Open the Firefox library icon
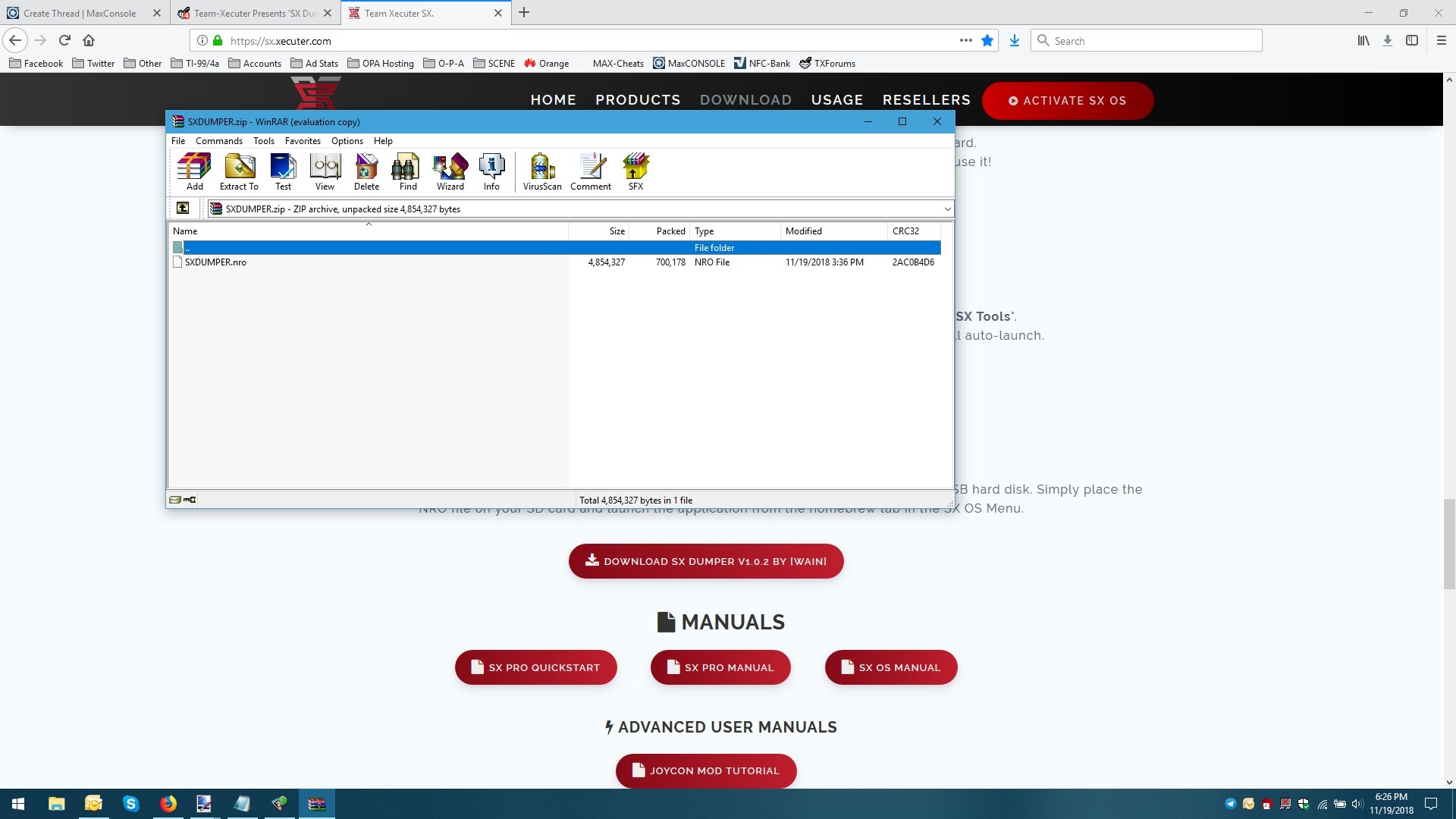The width and height of the screenshot is (1456, 819). click(1363, 41)
